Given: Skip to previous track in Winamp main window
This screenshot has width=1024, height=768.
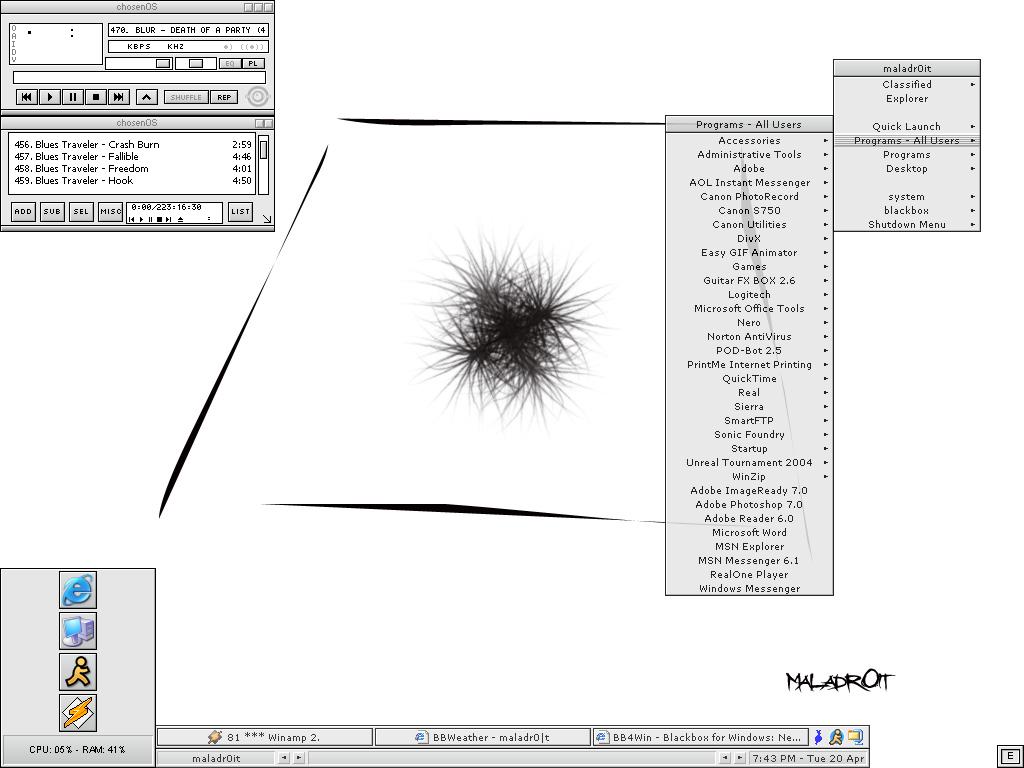Looking at the screenshot, I should pos(26,97).
